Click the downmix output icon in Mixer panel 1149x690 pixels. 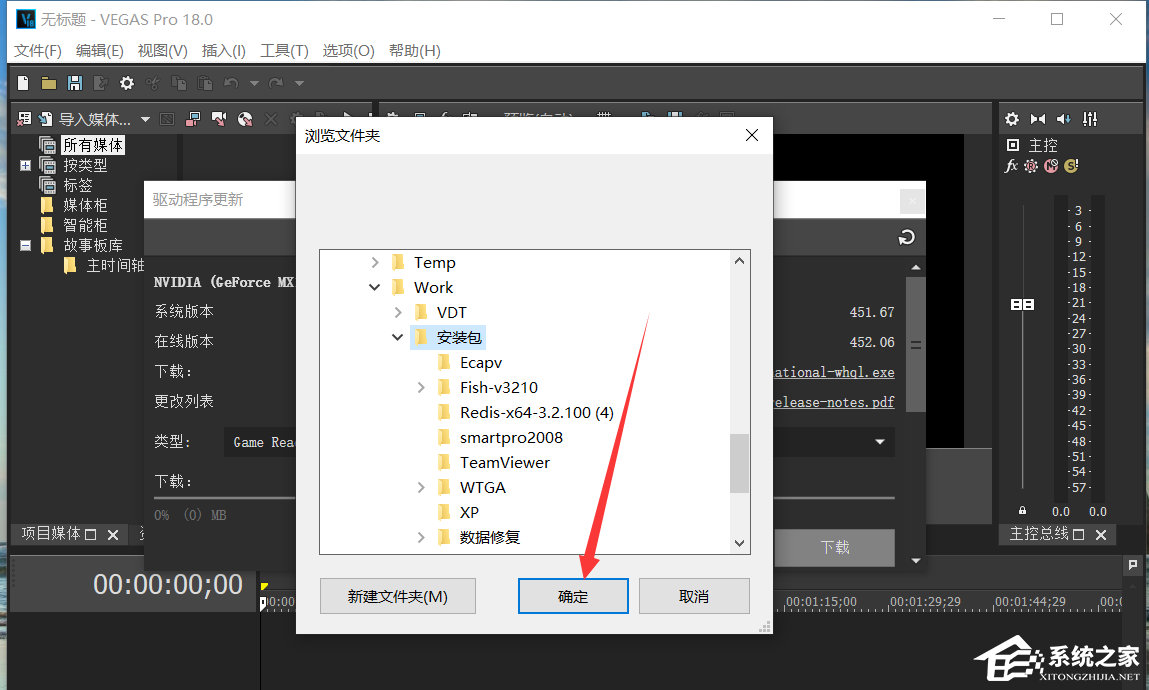pos(1037,118)
